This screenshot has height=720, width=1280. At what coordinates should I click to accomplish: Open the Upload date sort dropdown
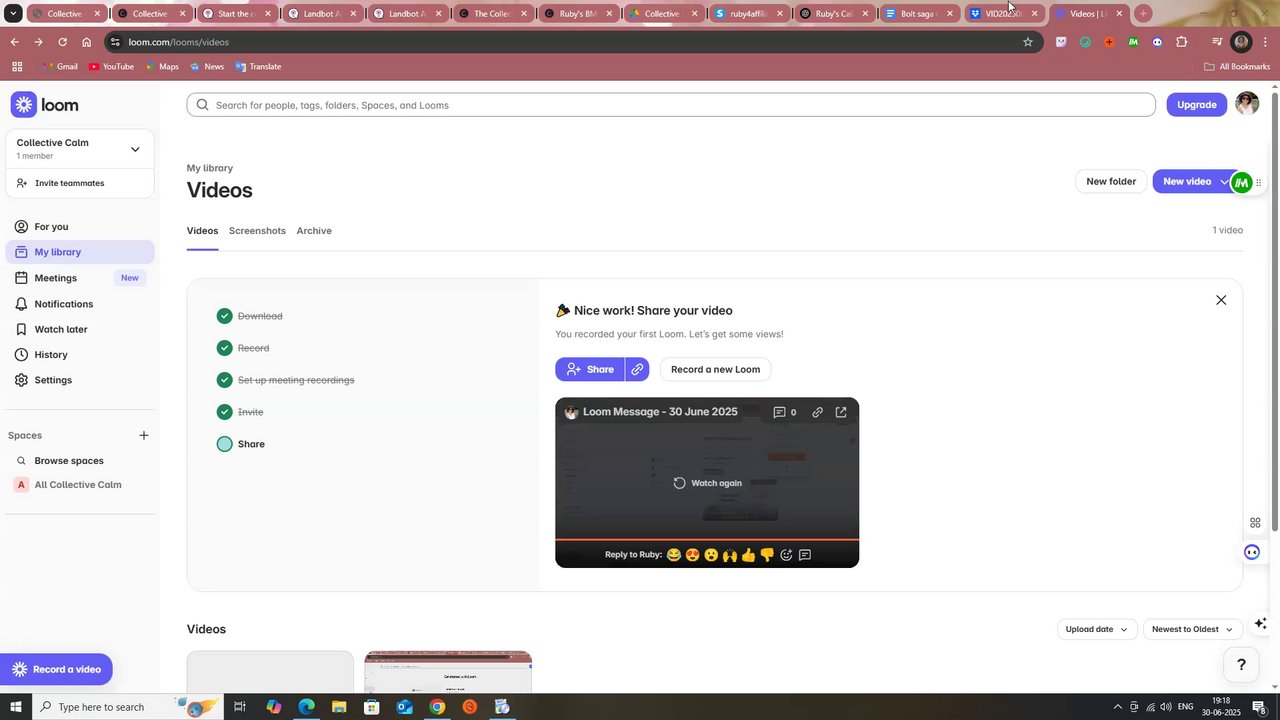pyautogui.click(x=1096, y=629)
